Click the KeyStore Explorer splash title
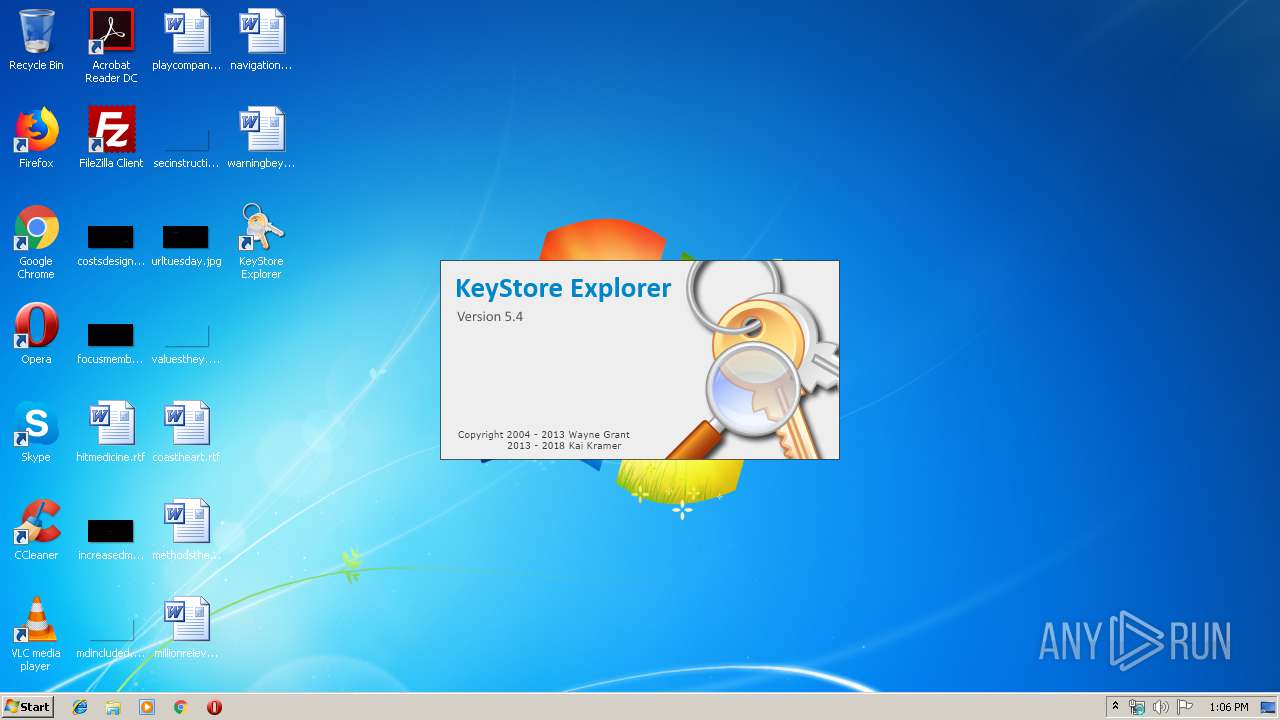This screenshot has width=1280, height=720. 563,289
